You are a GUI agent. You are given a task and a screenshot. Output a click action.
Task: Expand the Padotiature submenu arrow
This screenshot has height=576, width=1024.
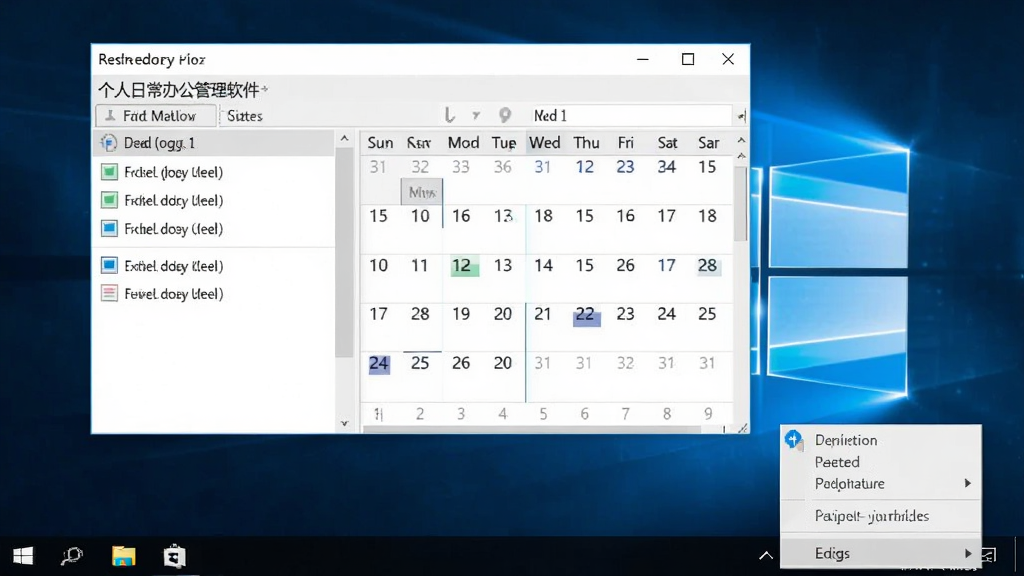tap(968, 483)
